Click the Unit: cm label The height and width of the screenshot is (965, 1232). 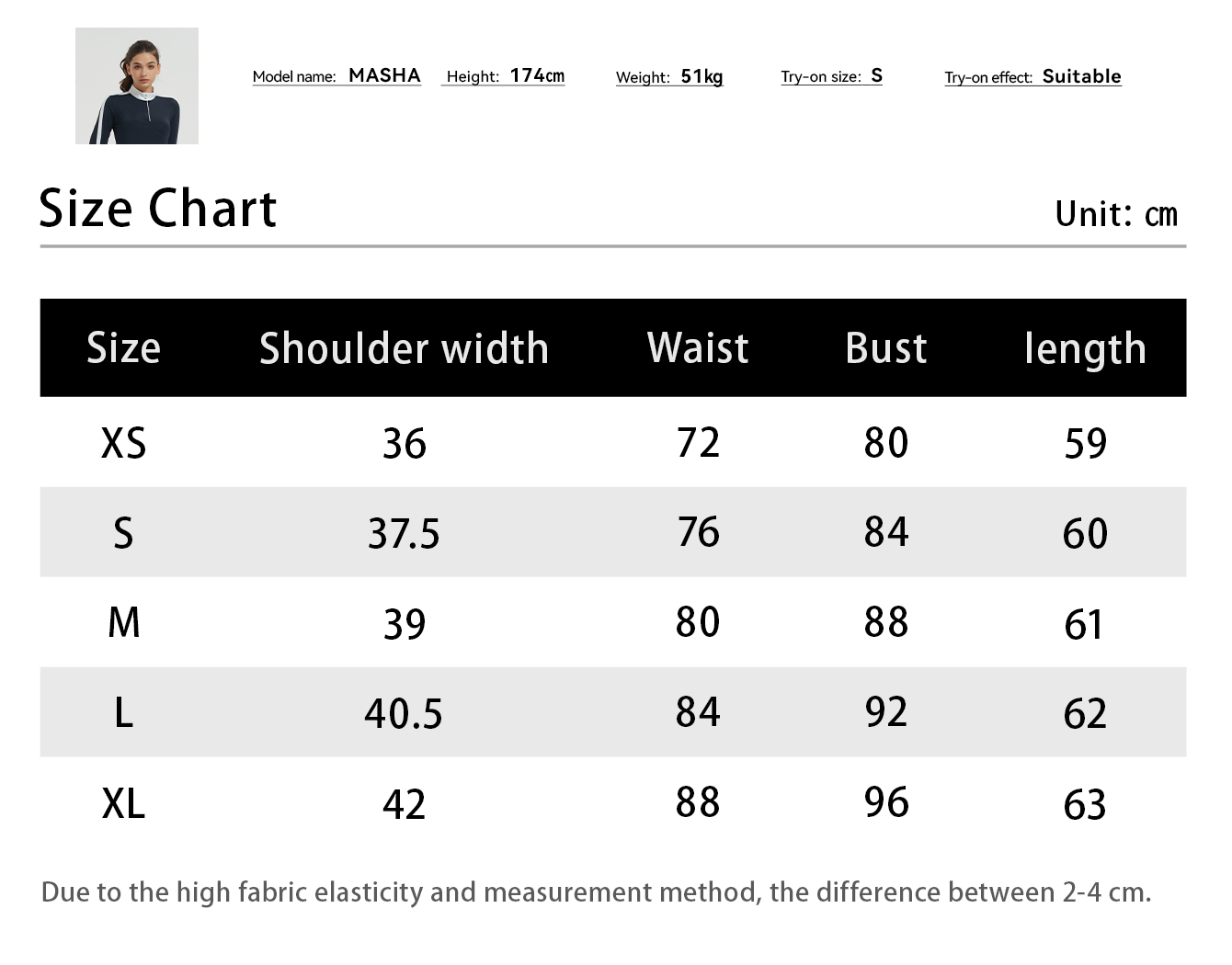coord(1115,214)
